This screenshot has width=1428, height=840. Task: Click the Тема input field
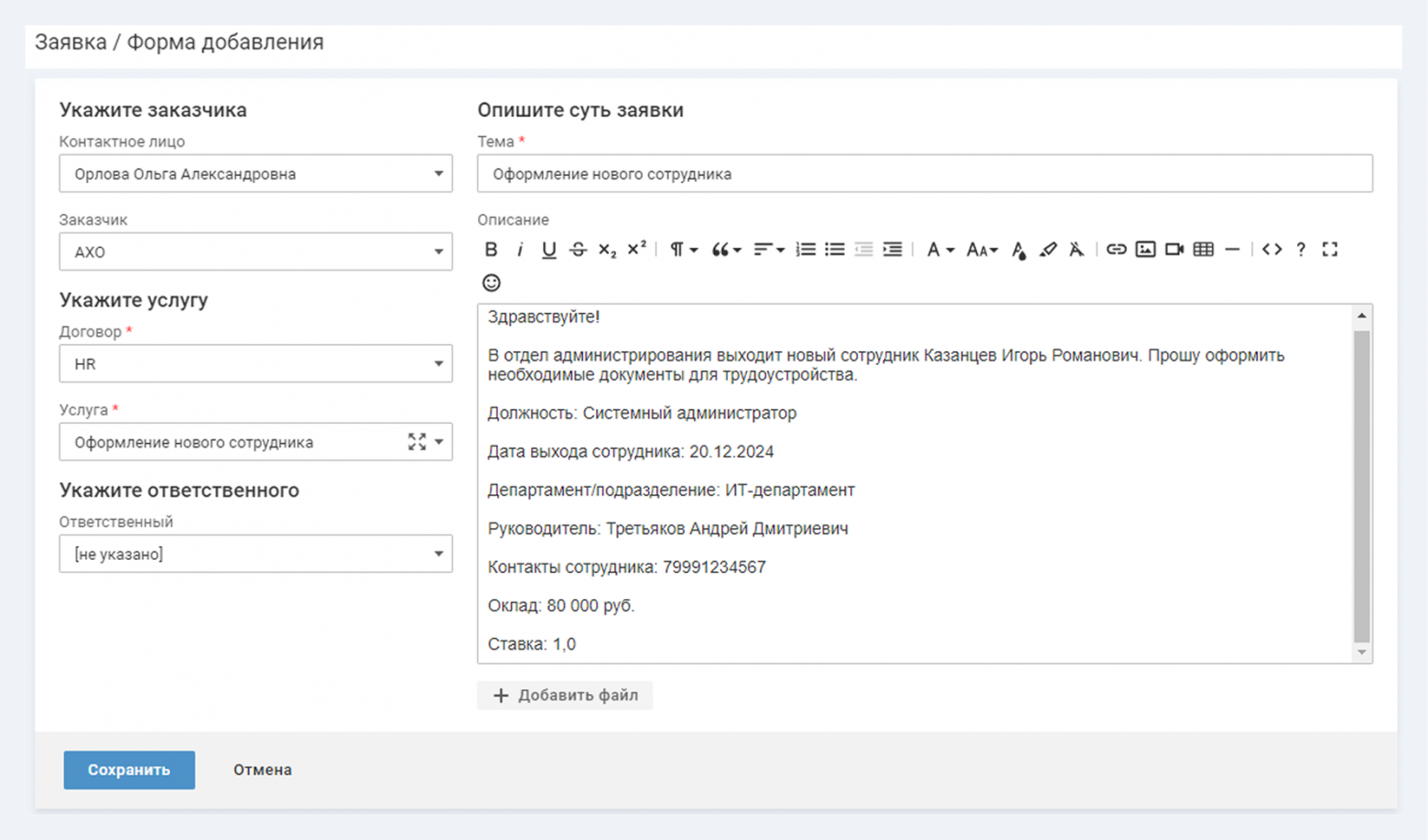925,174
